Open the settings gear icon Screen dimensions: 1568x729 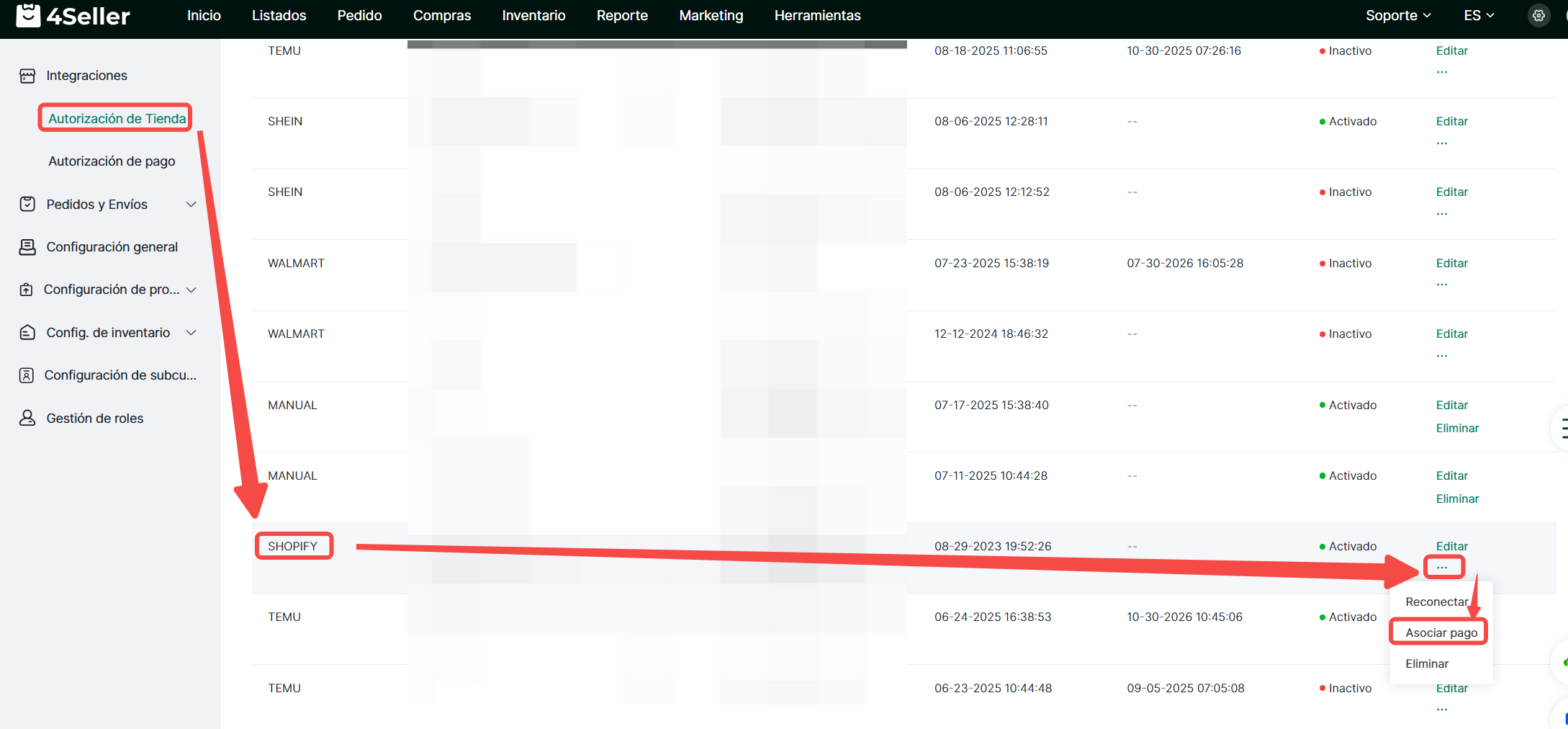[x=1538, y=16]
